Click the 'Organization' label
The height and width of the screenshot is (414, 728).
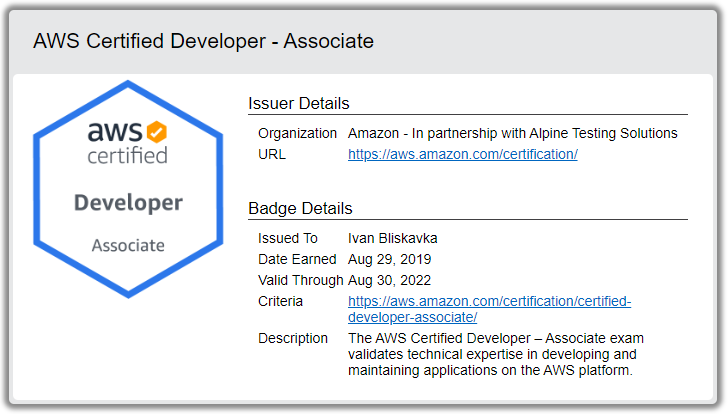[x=297, y=133]
